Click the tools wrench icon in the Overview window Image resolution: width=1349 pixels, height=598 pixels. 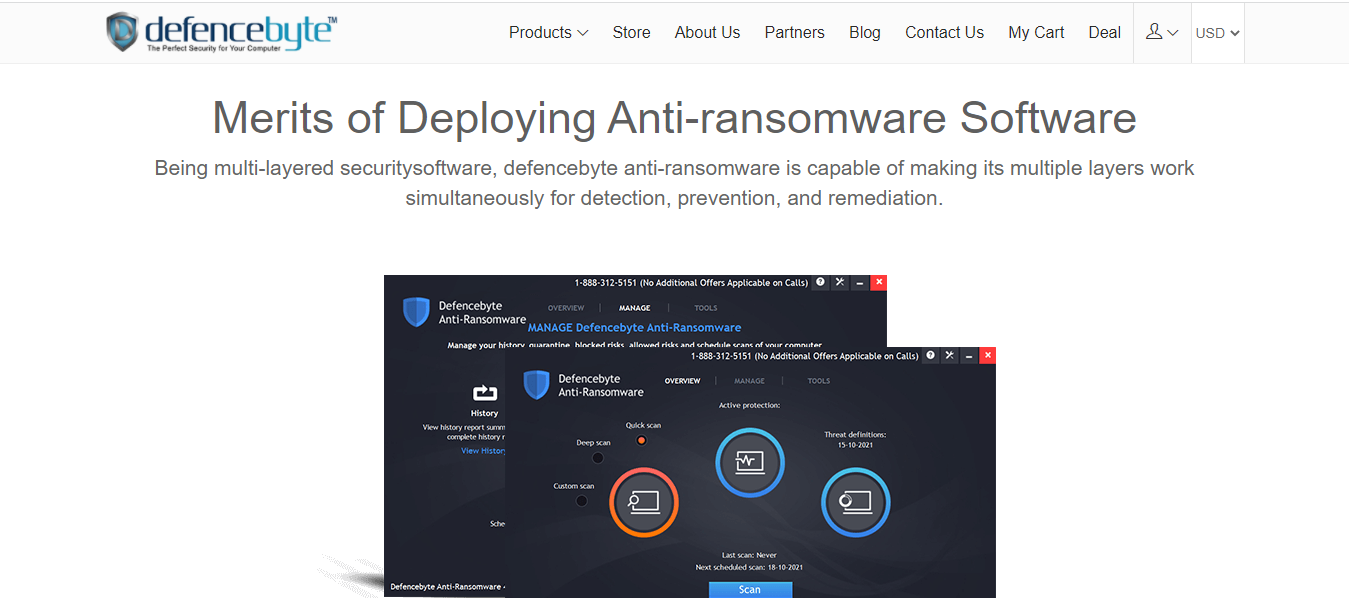pos(949,355)
